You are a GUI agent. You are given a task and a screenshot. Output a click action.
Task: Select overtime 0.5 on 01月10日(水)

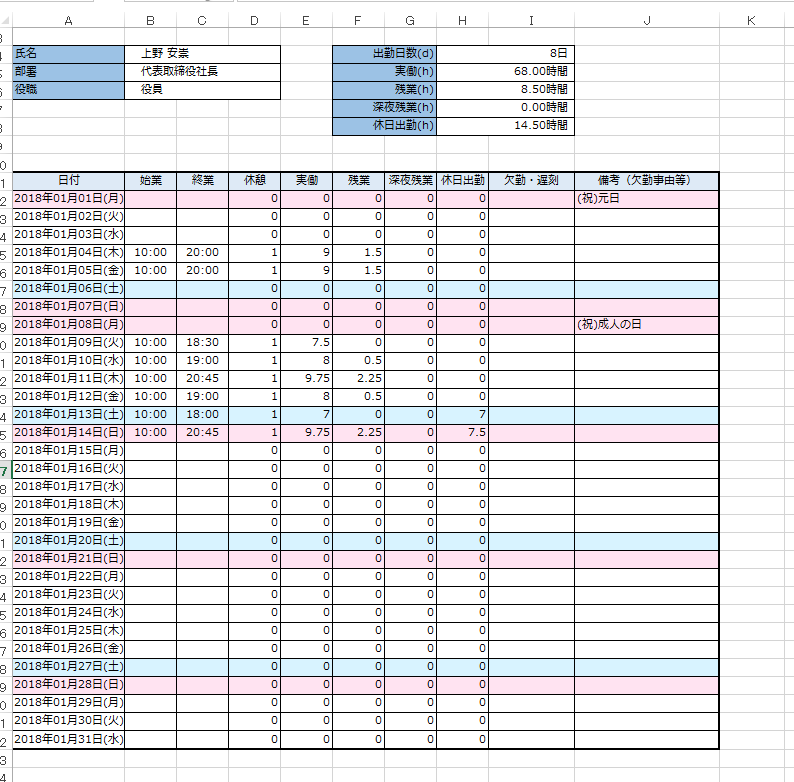click(358, 361)
